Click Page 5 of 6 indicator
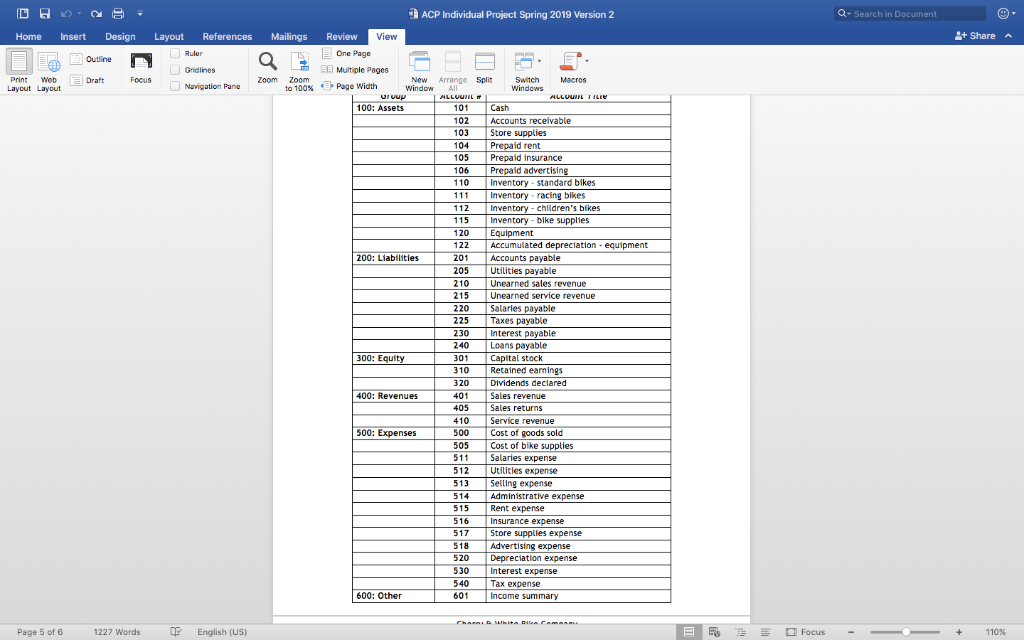1024x640 pixels. pyautogui.click(x=40, y=632)
